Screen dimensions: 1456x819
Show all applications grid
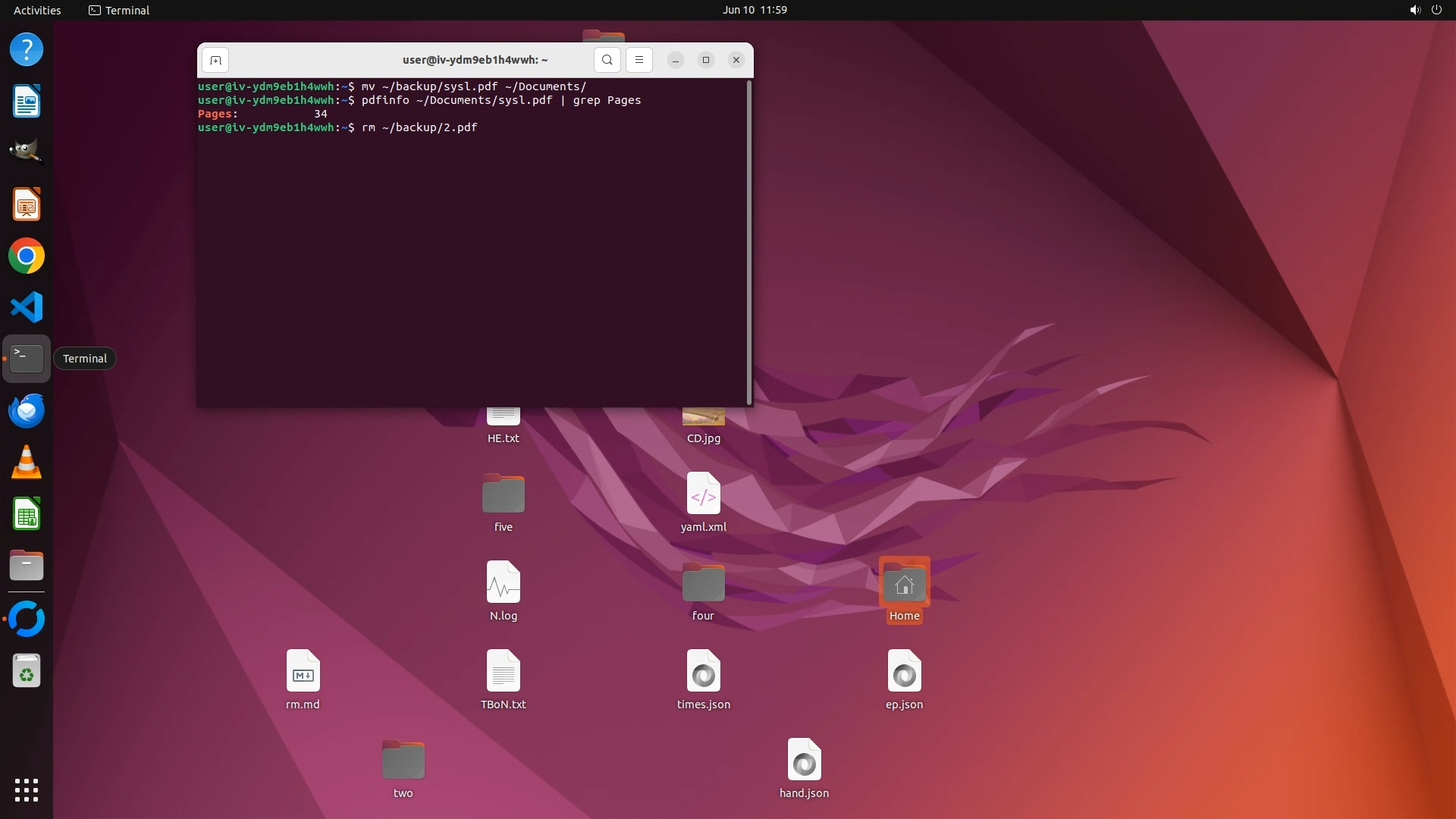(27, 789)
